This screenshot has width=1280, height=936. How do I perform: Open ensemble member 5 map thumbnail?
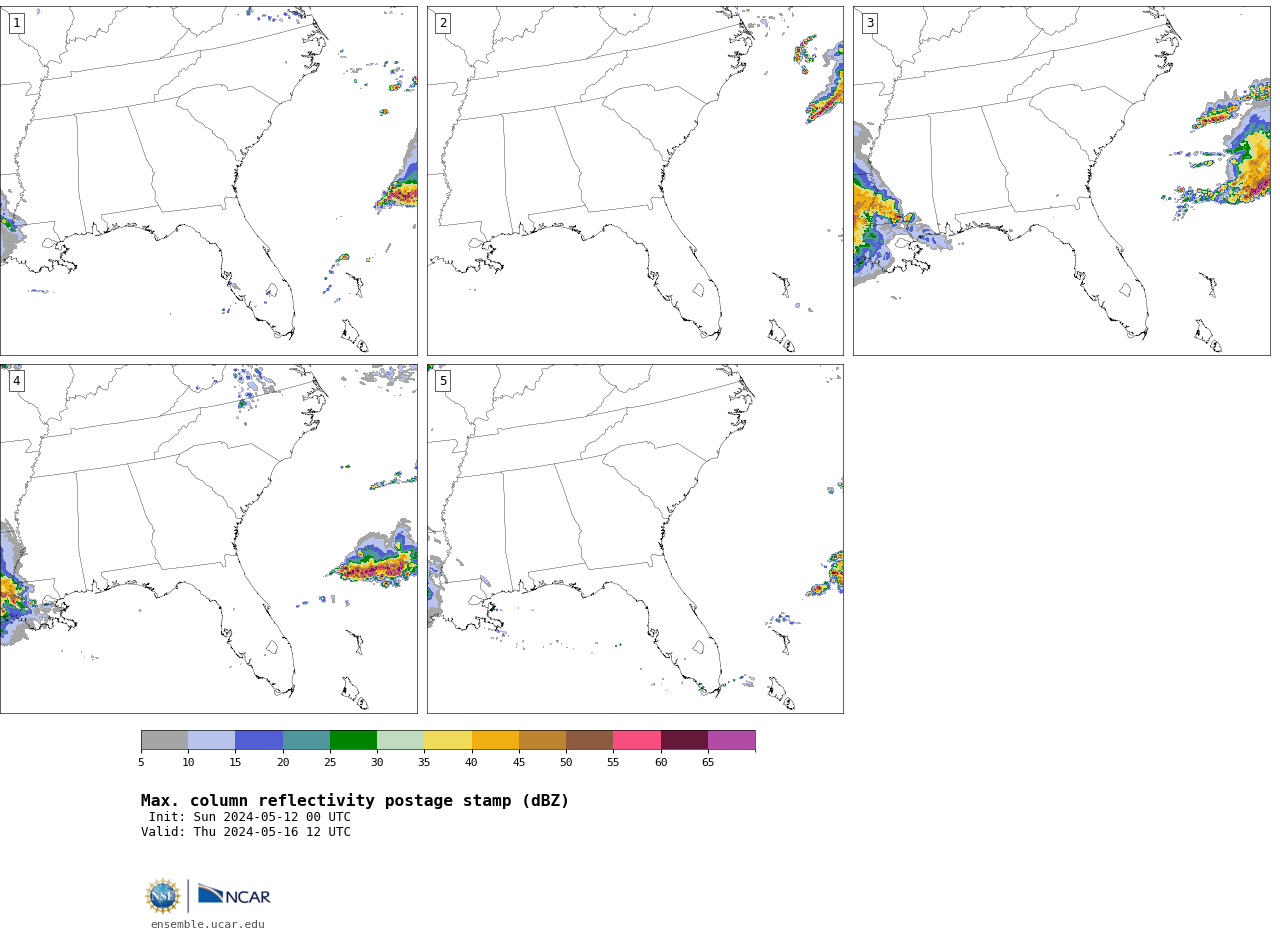pyautogui.click(x=635, y=539)
